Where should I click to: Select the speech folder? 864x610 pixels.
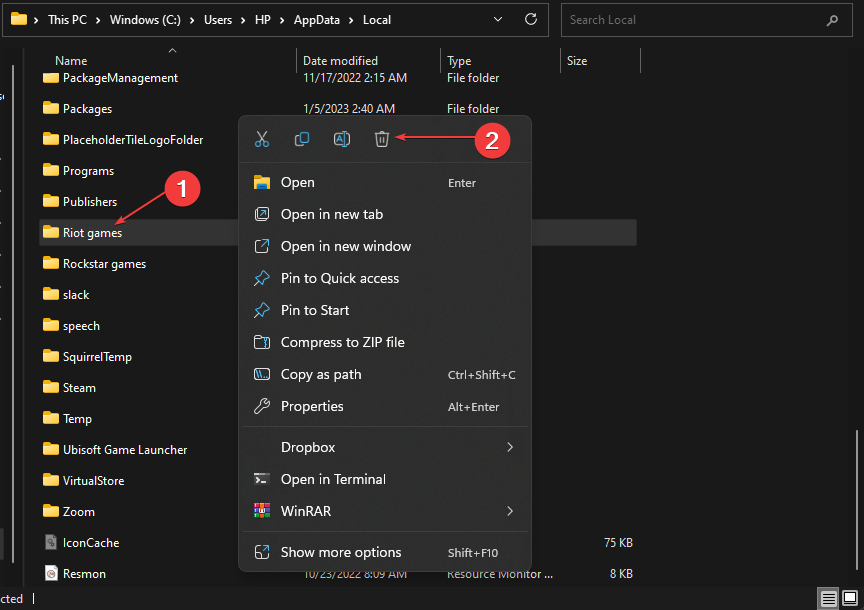click(x=81, y=326)
